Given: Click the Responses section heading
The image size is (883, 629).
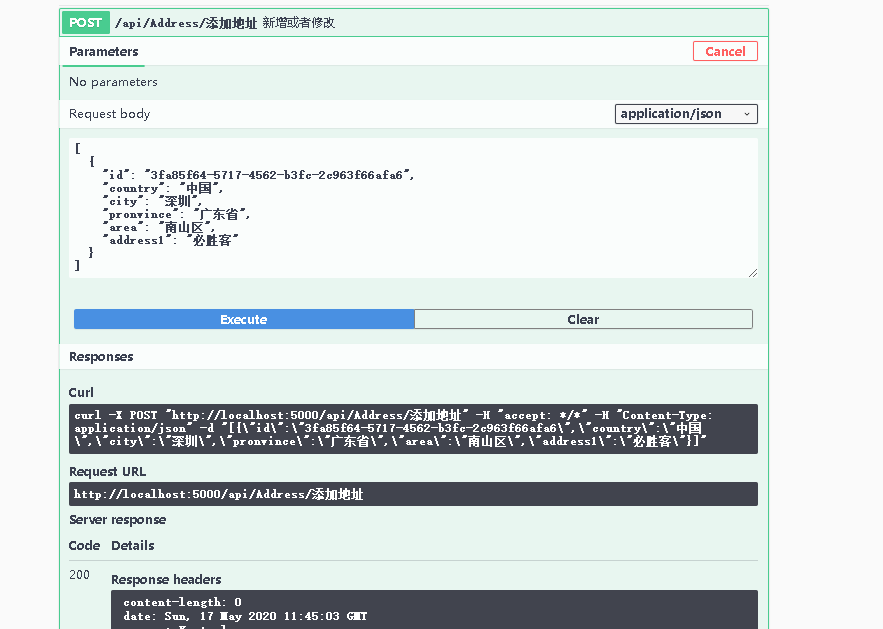Looking at the screenshot, I should click(x=101, y=357).
